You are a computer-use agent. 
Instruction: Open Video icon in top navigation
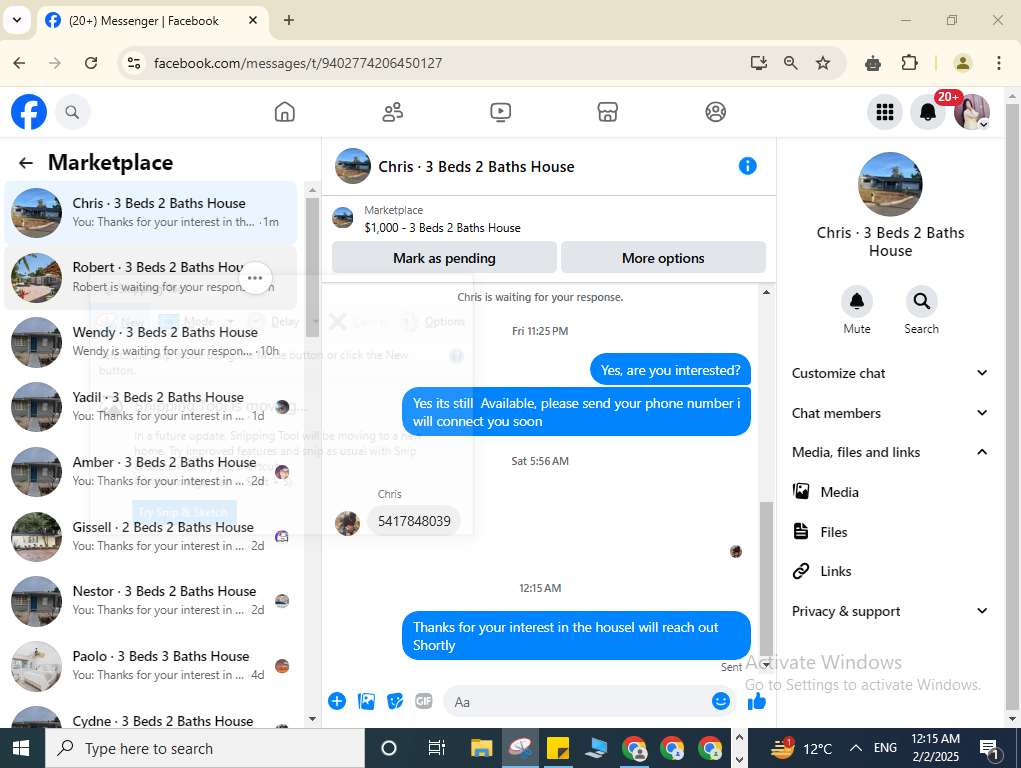(x=500, y=112)
